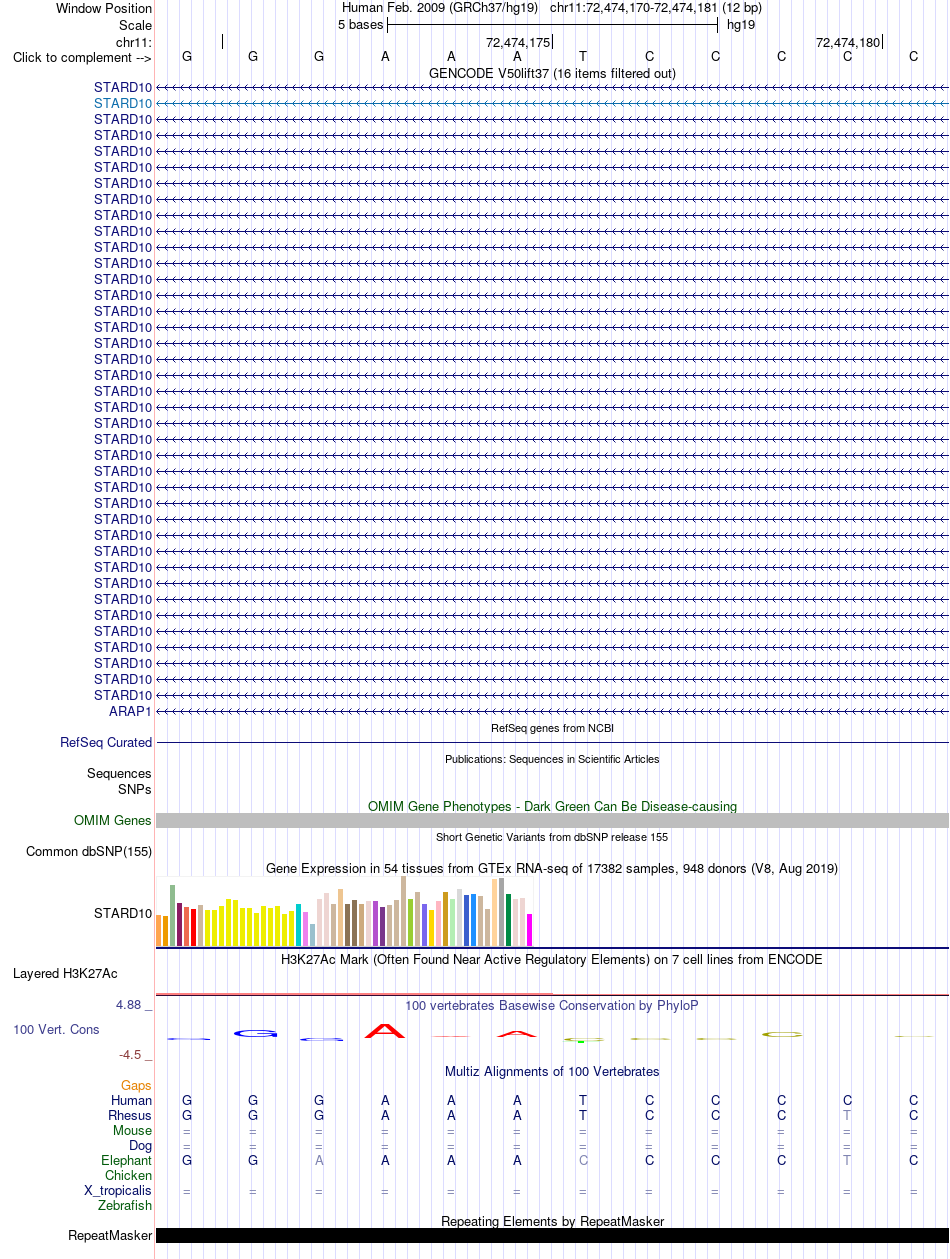Viewport: 950px width, 1259px height.
Task: Select the Zebrafish species label
Action: 125,1206
